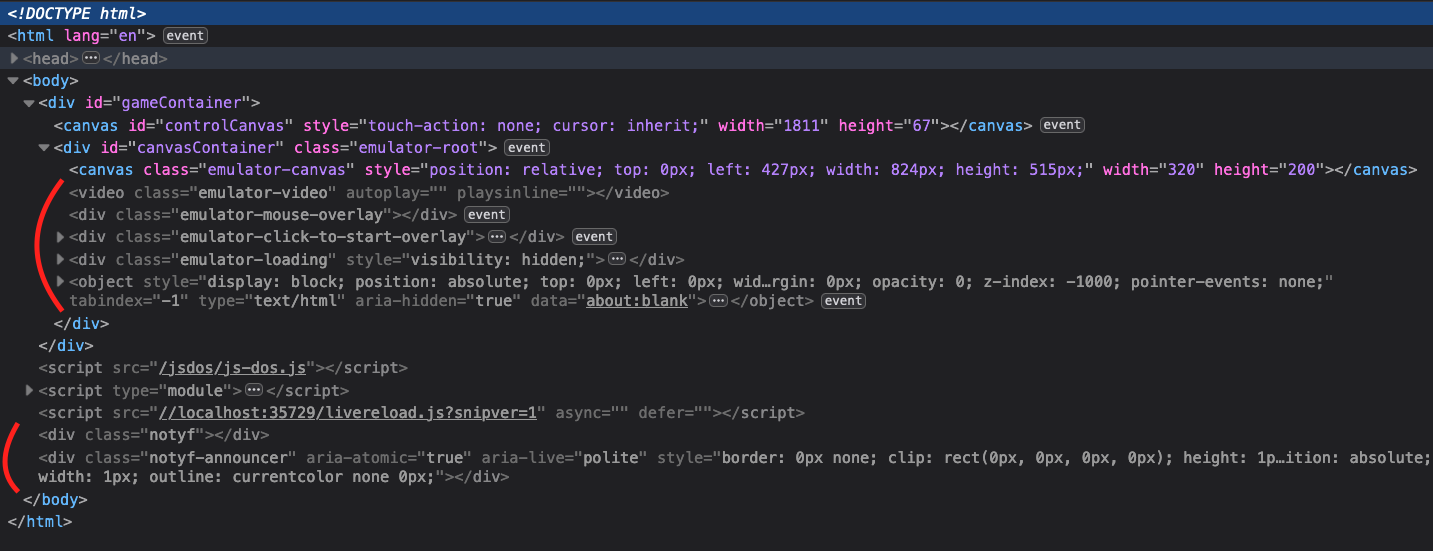This screenshot has height=551, width=1433.
Task: Collapse the gameContainer div node
Action: pyautogui.click(x=30, y=103)
